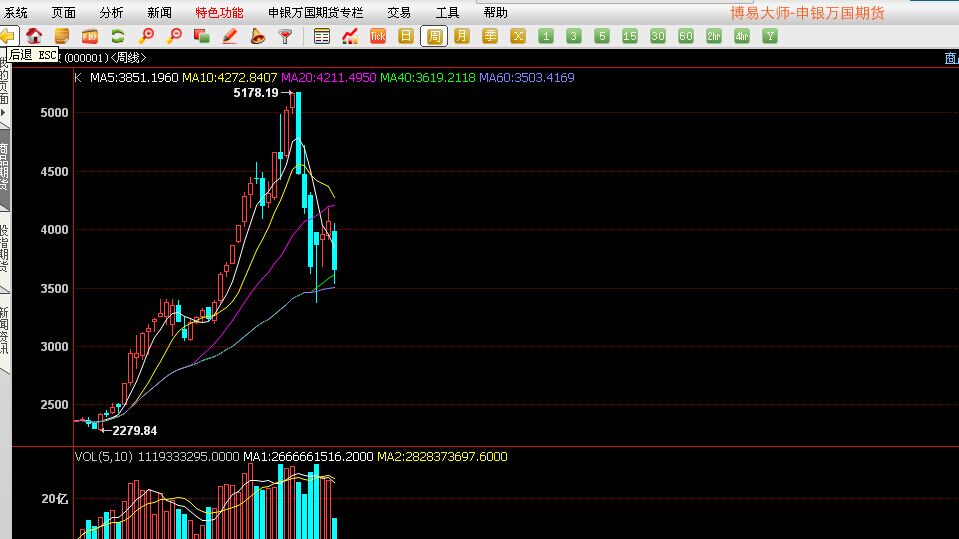The width and height of the screenshot is (959, 539).
Task: Open the 分析 menu
Action: click(112, 13)
